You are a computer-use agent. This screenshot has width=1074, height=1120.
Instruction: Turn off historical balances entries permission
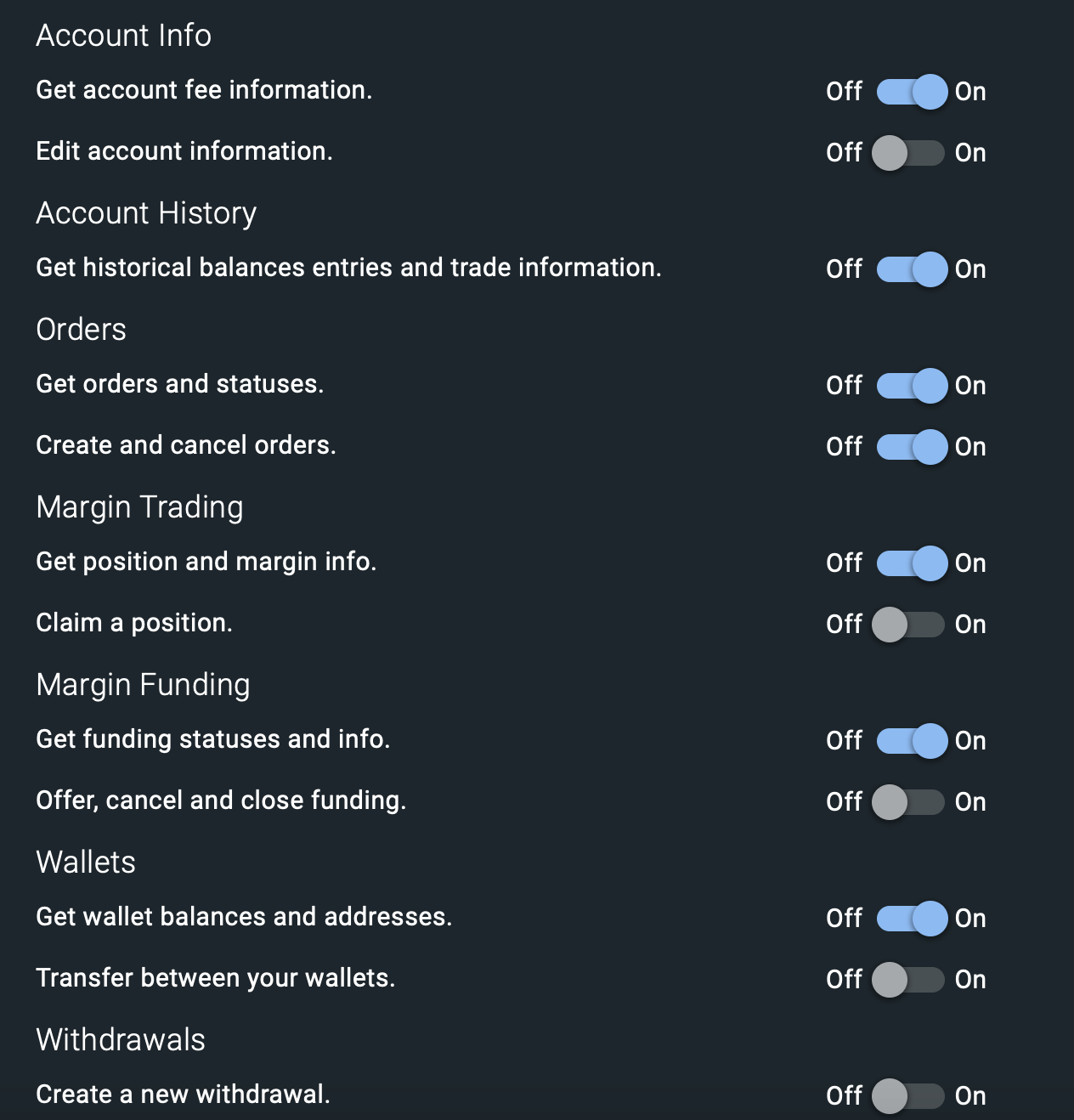(911, 269)
